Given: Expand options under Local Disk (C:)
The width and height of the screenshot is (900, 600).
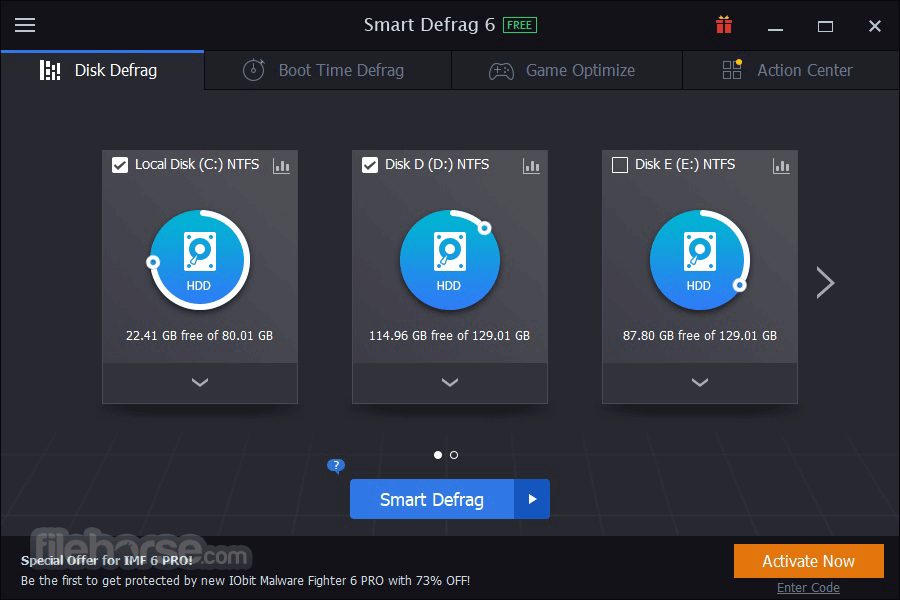Looking at the screenshot, I should pos(200,382).
